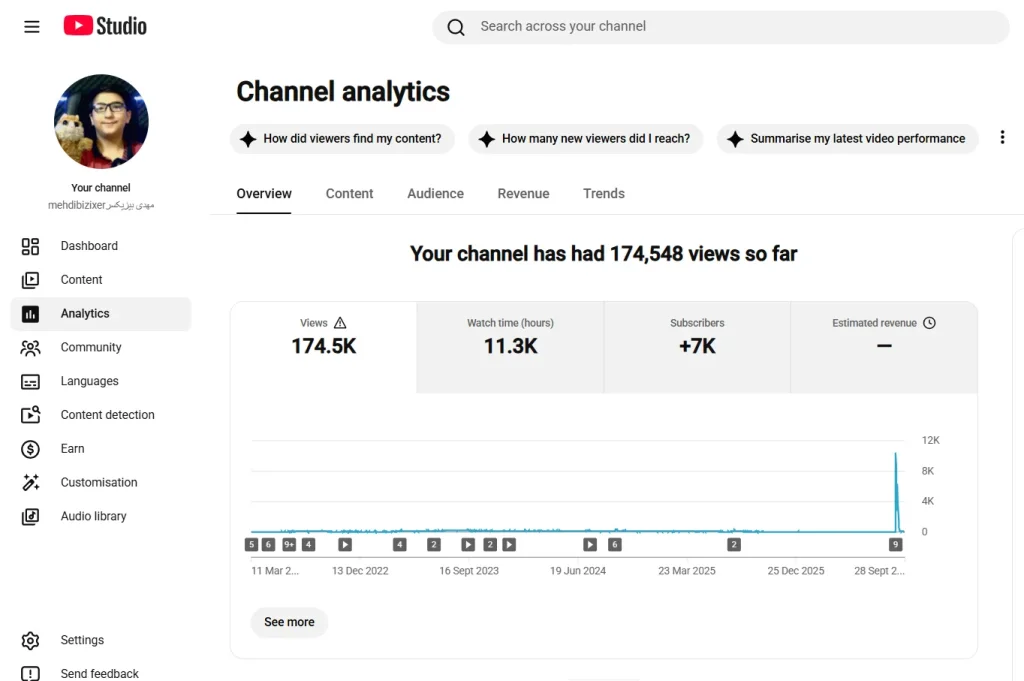Open the channel profile picture
The height and width of the screenshot is (681, 1024).
[101, 121]
